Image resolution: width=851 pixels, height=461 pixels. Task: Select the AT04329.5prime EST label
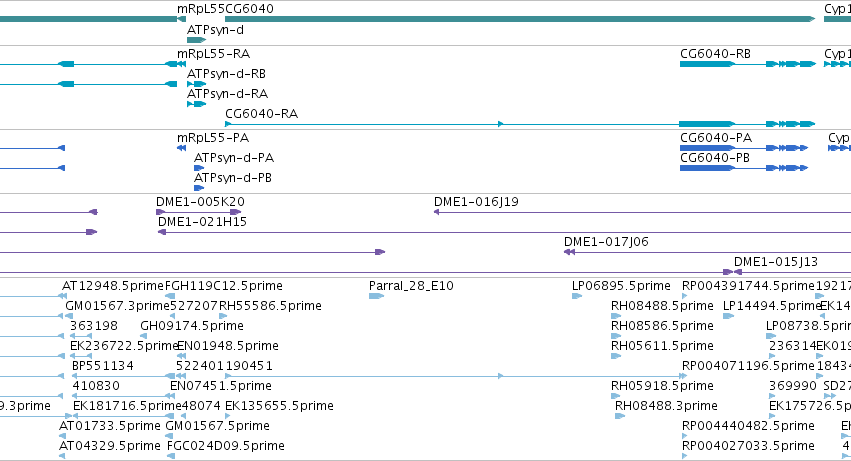click(110, 447)
